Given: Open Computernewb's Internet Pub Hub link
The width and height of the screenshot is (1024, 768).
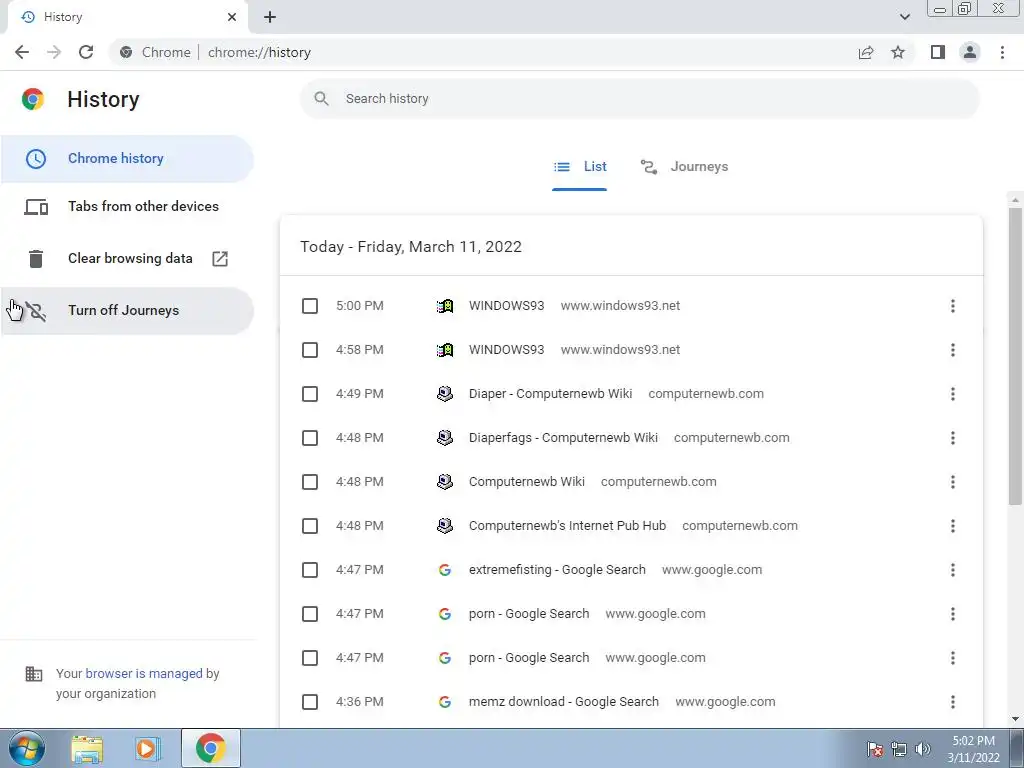Looking at the screenshot, I should click(x=568, y=526).
